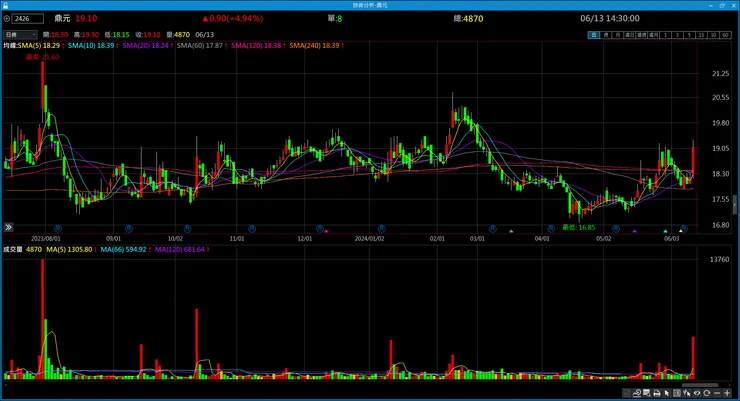Image resolution: width=740 pixels, height=401 pixels.
Task: Click the vertical scale slider handle at right edge
Action: click(x=735, y=204)
